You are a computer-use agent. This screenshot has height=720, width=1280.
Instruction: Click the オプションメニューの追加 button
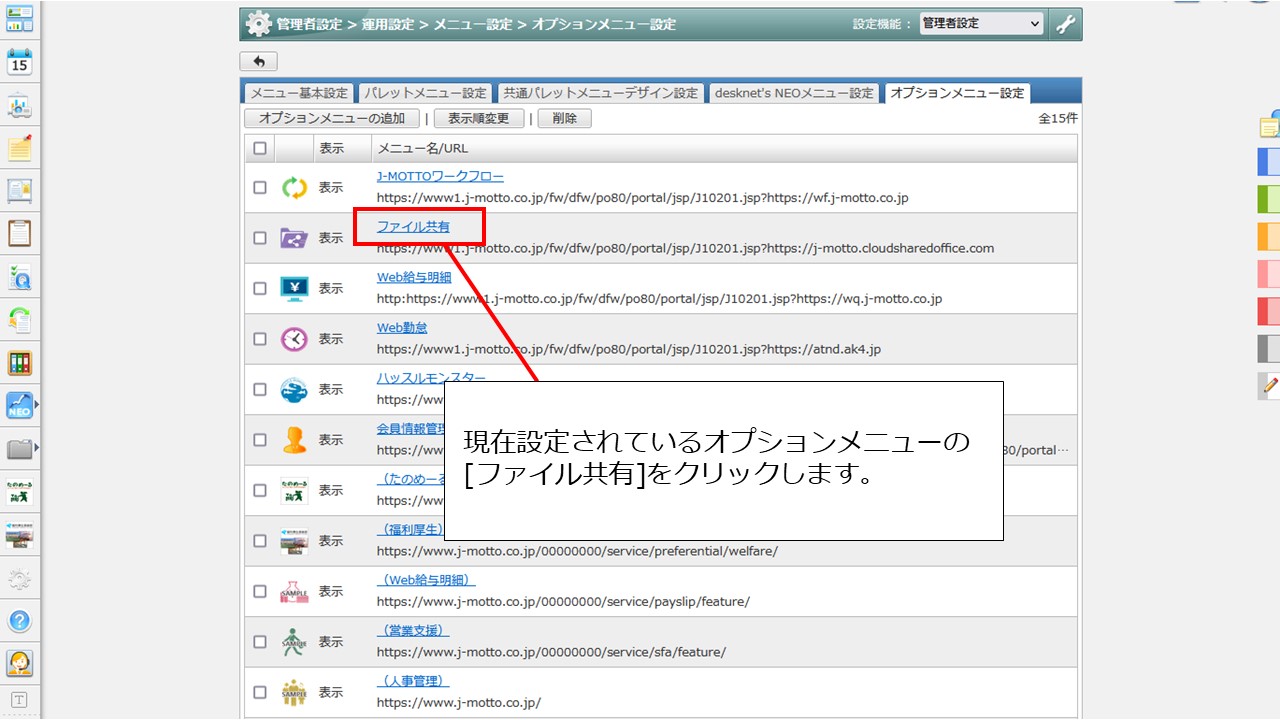(x=332, y=118)
